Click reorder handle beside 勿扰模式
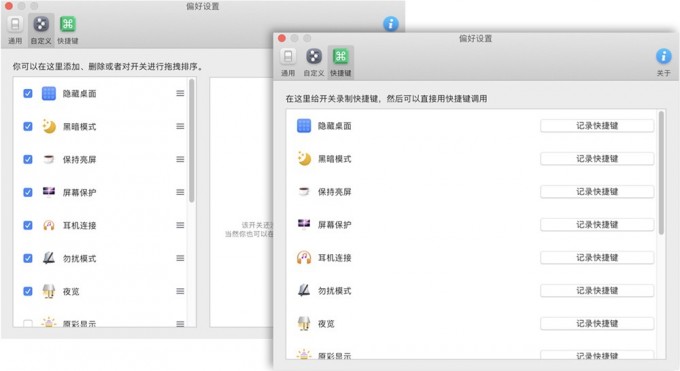This screenshot has width=680, height=371. (180, 258)
